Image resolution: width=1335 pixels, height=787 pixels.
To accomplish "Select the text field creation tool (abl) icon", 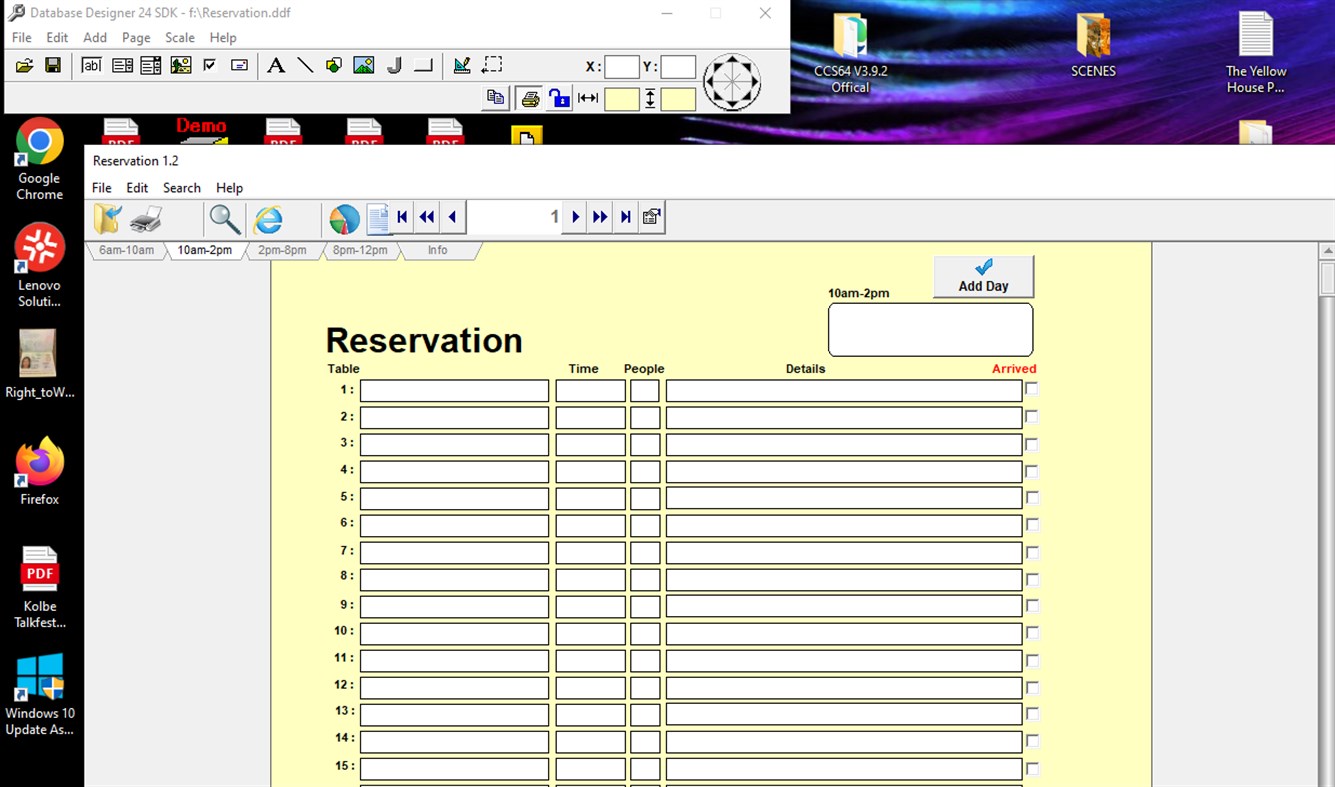I will pos(91,64).
